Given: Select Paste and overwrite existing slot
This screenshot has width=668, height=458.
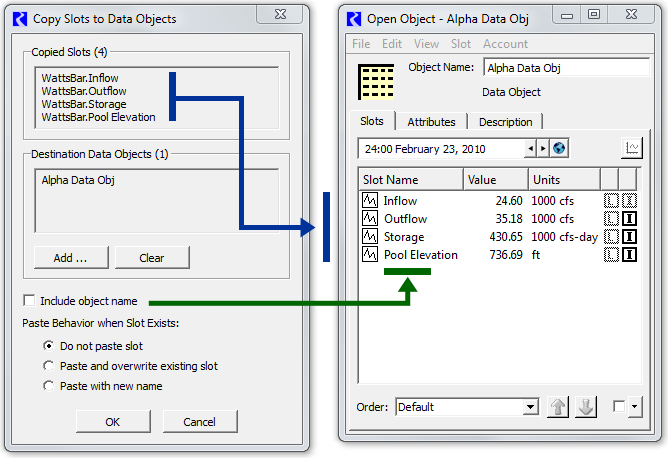Looking at the screenshot, I should click(49, 366).
